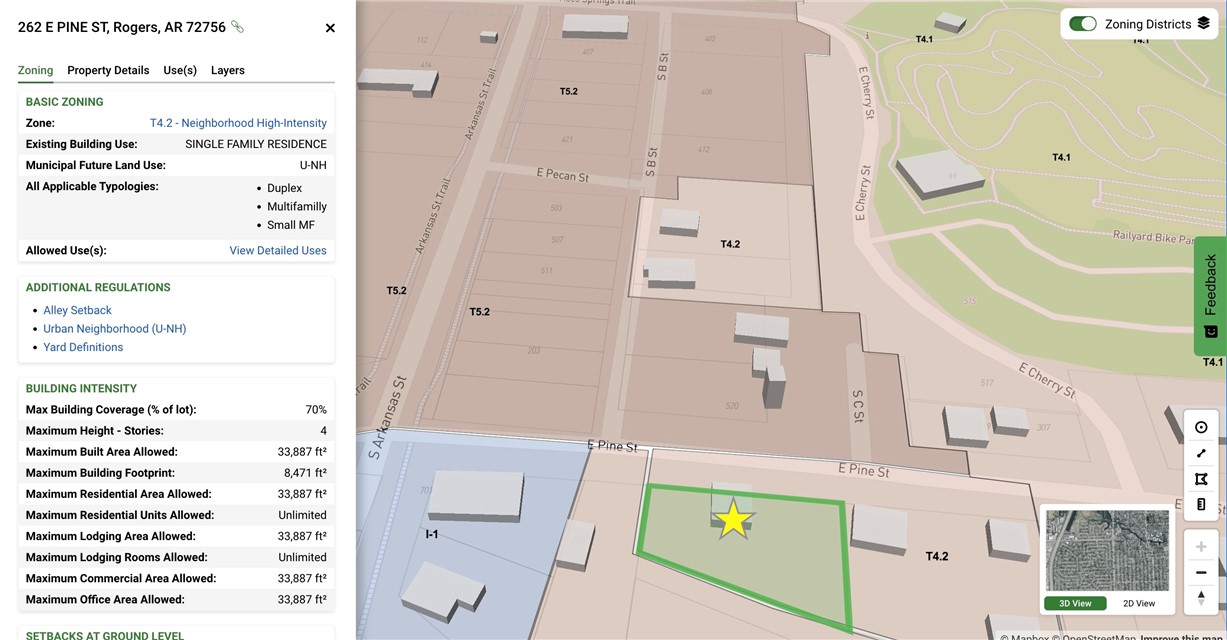Click E Pecan St label on map
The image size is (1227, 640).
click(x=563, y=176)
